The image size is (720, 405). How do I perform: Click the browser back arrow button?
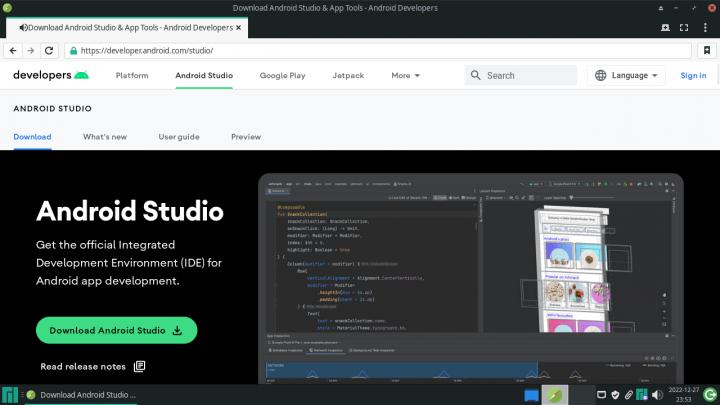(12, 50)
